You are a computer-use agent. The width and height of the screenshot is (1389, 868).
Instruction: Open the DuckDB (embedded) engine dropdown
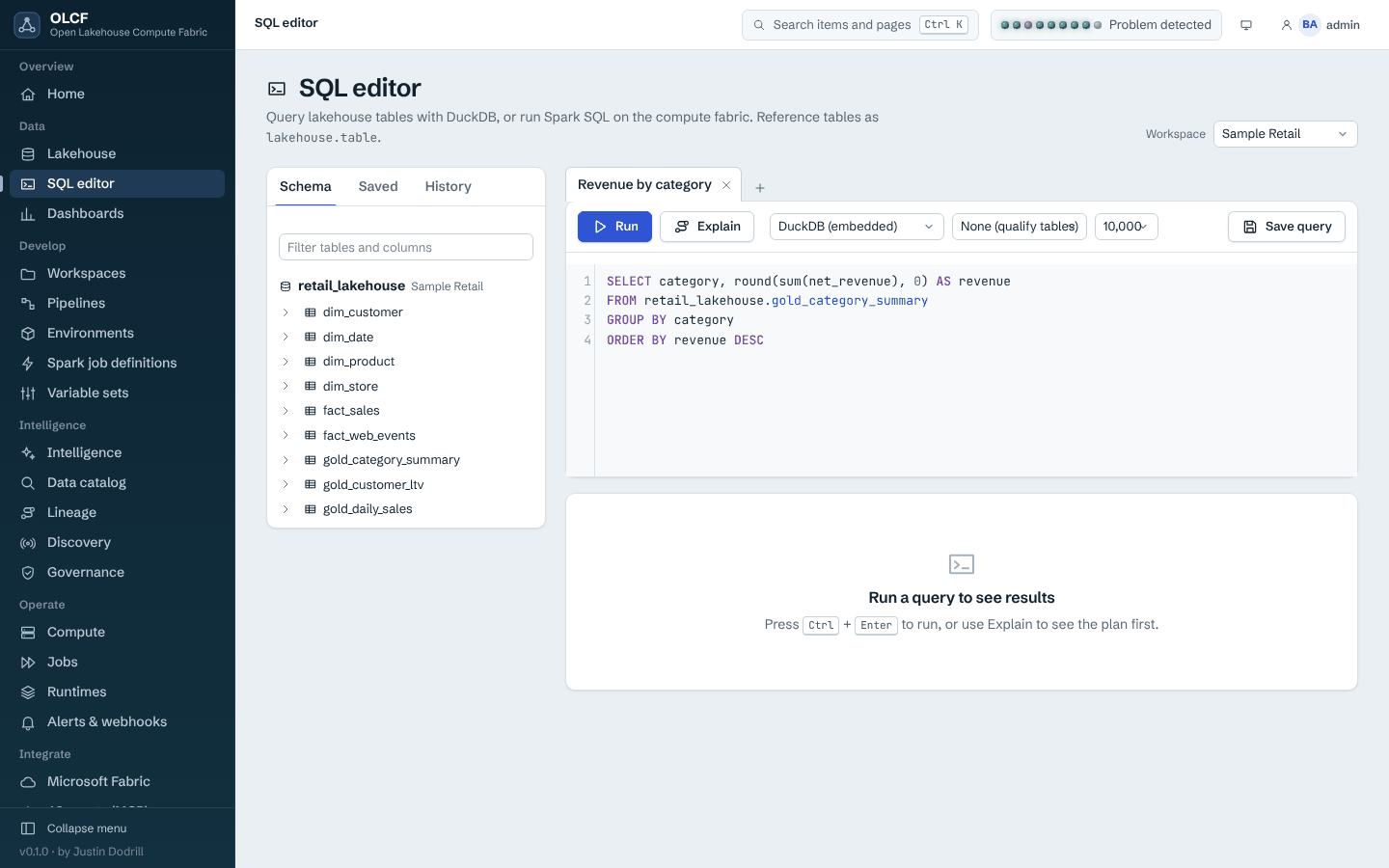[857, 227]
